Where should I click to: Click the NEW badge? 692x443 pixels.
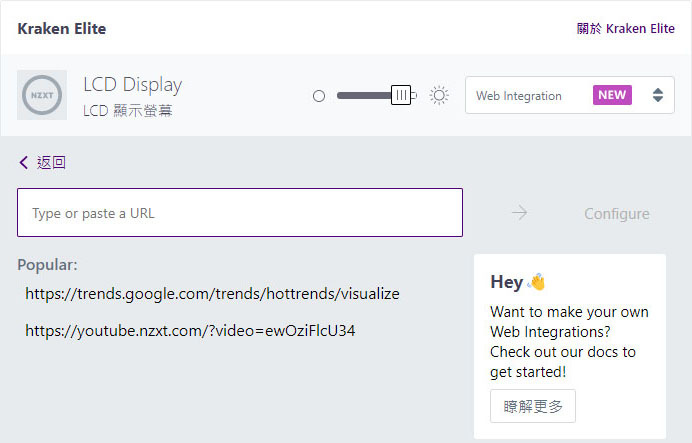(x=612, y=95)
